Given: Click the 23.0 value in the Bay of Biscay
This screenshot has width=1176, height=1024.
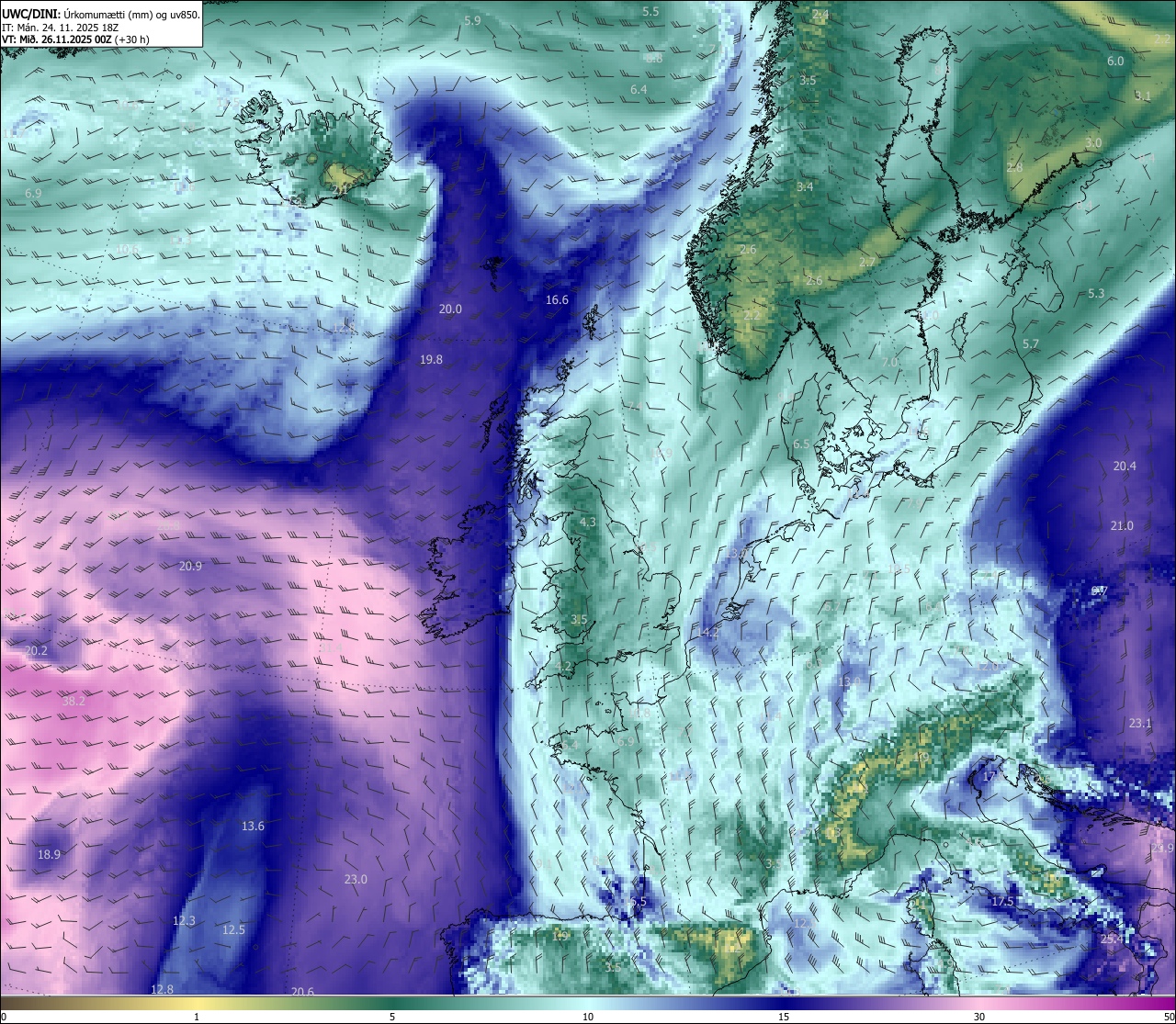Looking at the screenshot, I should coord(356,880).
